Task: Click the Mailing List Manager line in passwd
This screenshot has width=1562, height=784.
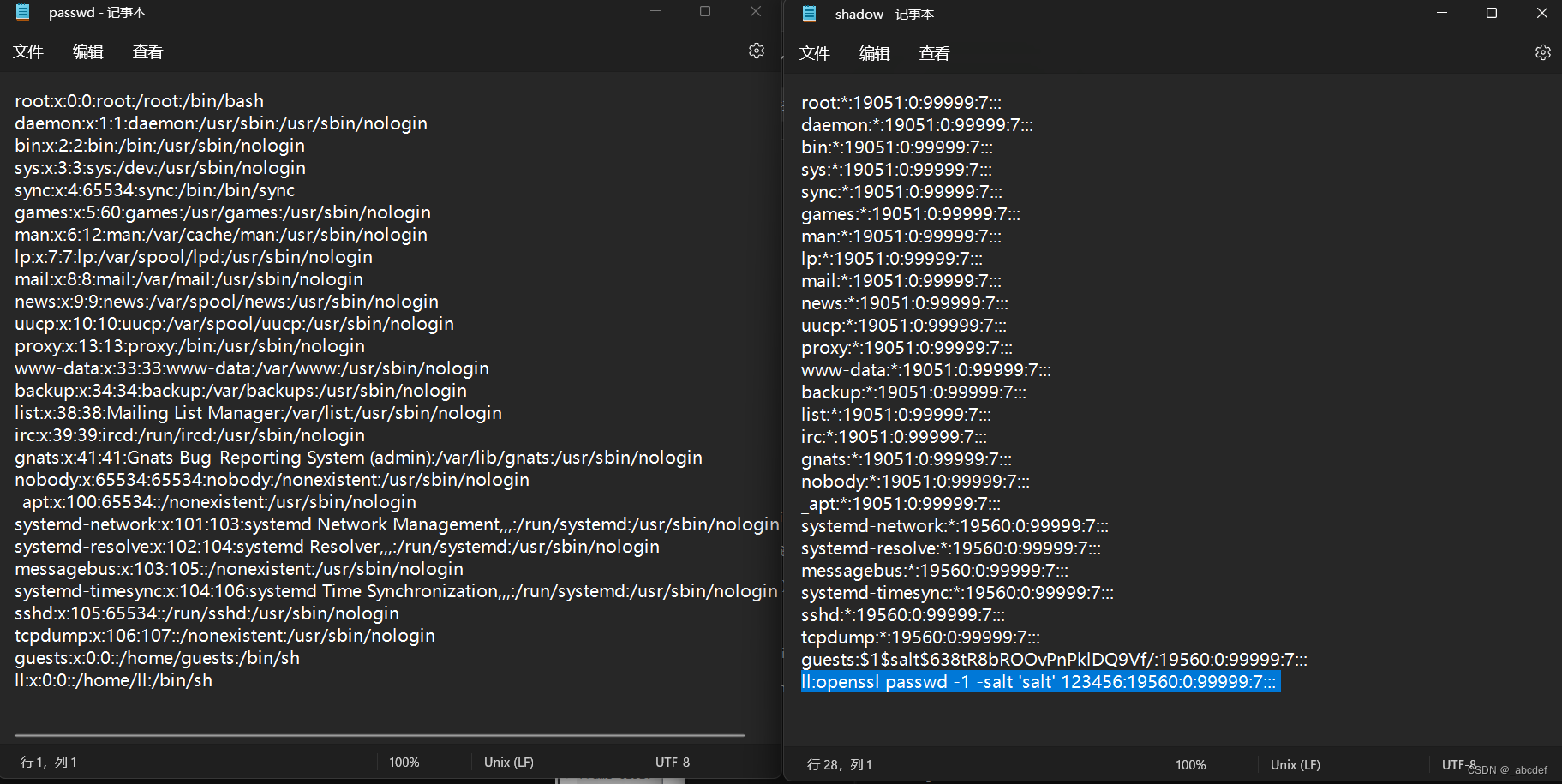Action: click(x=258, y=413)
